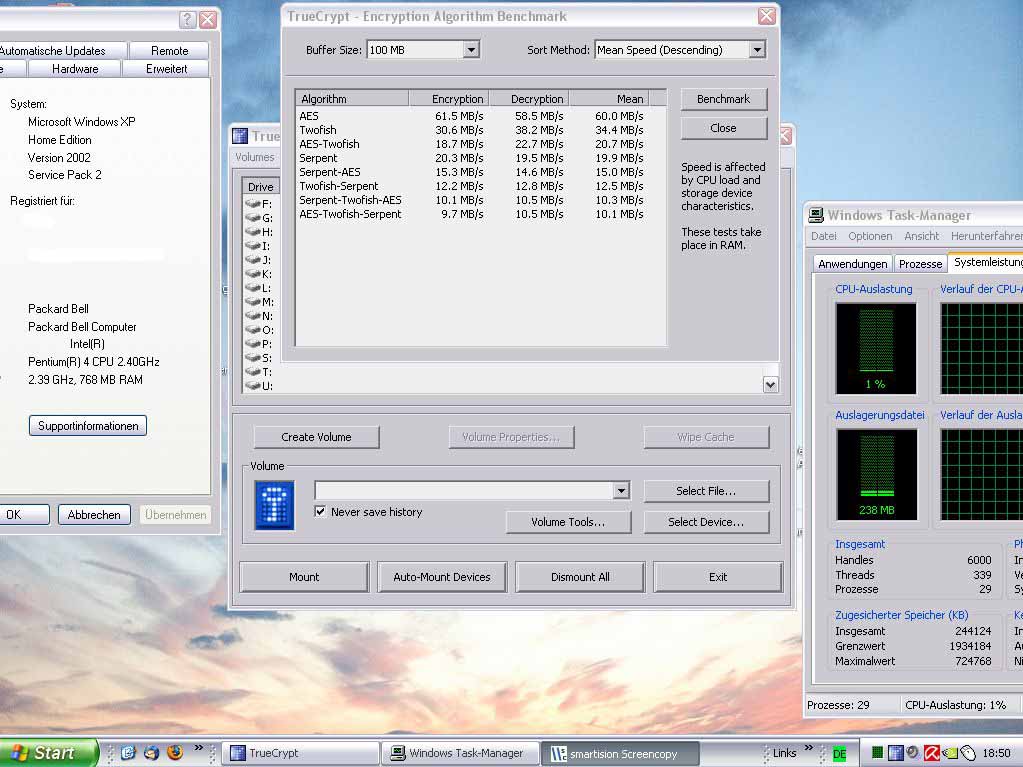Image resolution: width=1023 pixels, height=767 pixels.
Task: Select drive O: in TrueCrypt list
Action: tap(260, 330)
